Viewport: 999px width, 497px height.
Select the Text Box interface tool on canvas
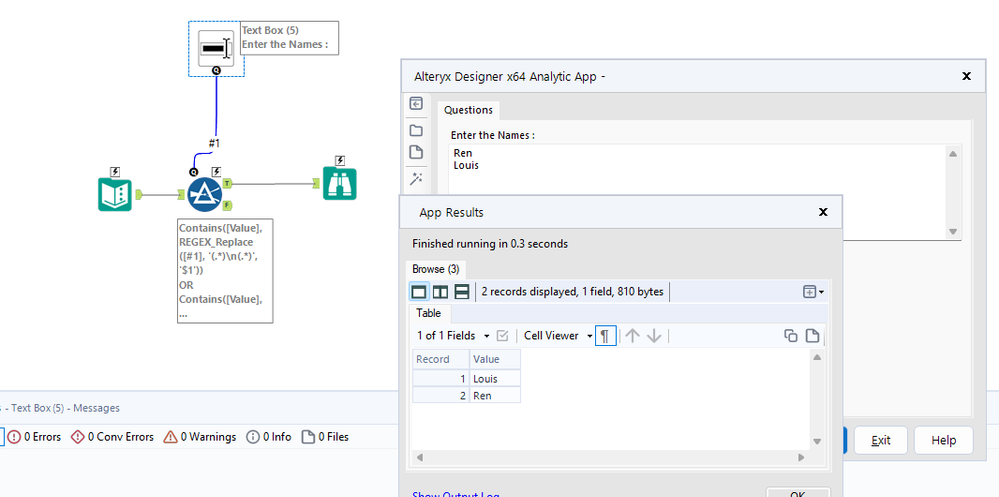coord(216,48)
